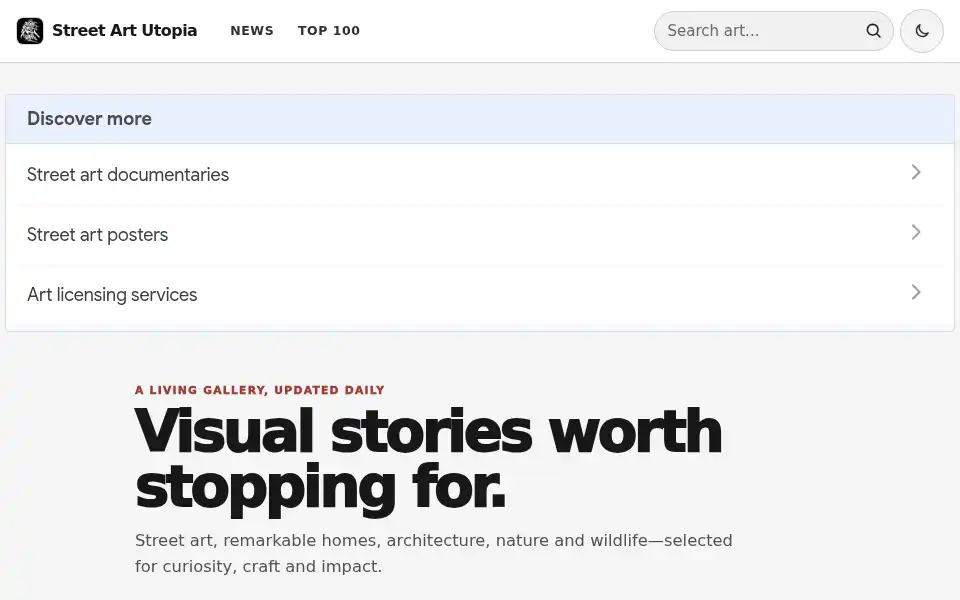Click chevron beside Street art posters
This screenshot has height=600, width=960.
click(916, 233)
